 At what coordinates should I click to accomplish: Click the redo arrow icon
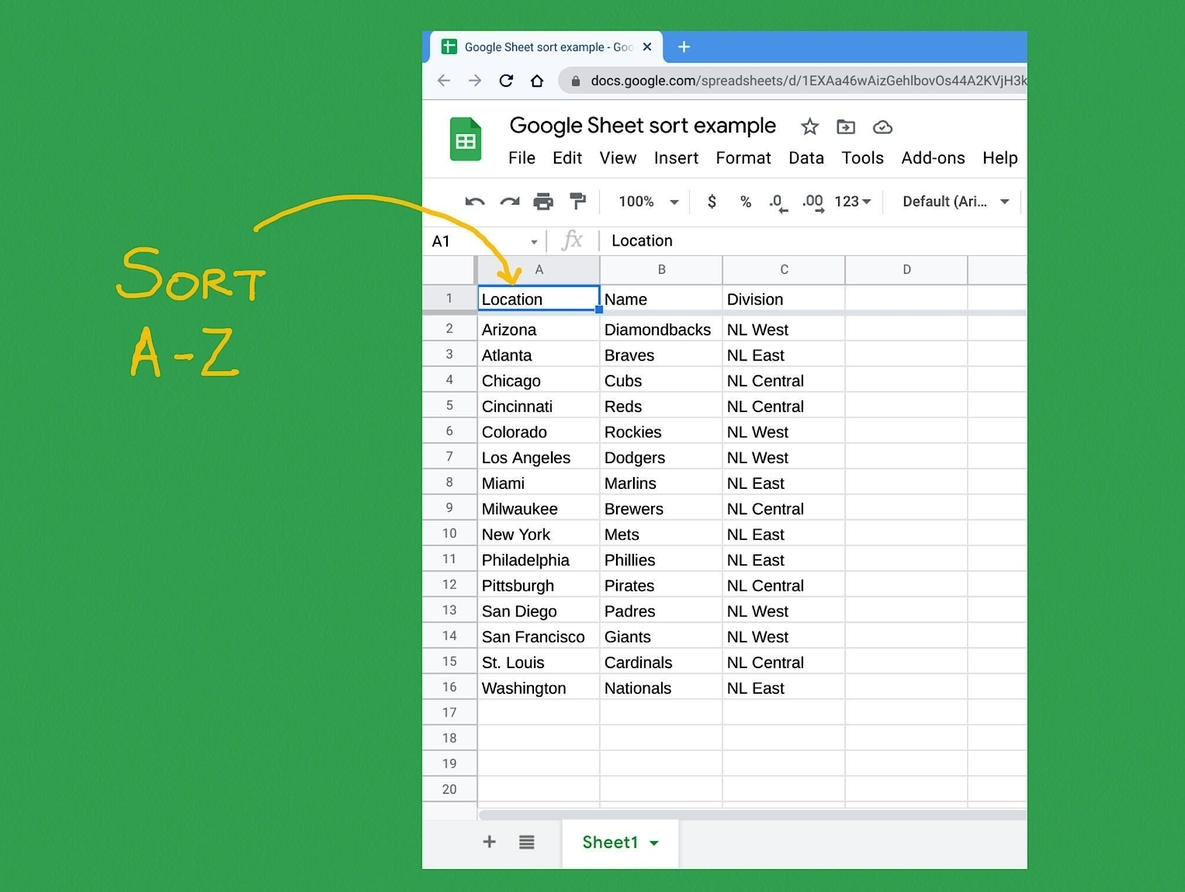click(509, 202)
